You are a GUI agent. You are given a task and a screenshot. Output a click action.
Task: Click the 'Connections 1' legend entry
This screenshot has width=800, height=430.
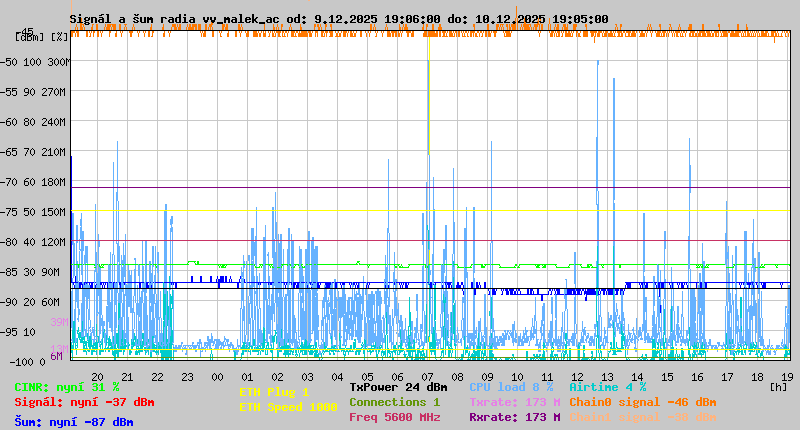394,402
